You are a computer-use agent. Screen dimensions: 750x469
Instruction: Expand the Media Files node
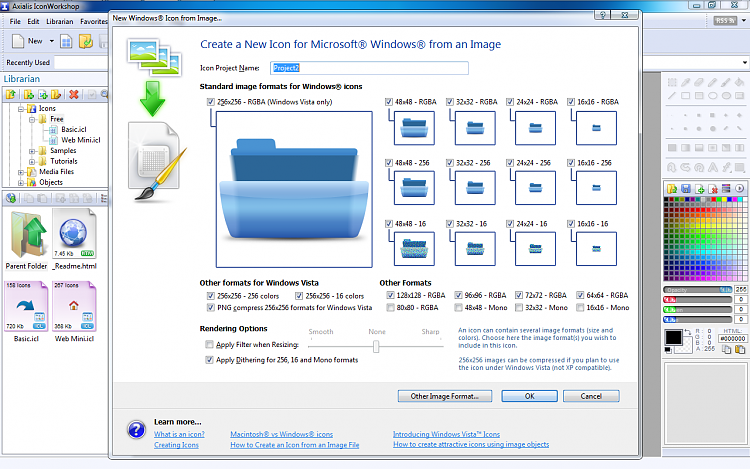click(21, 172)
